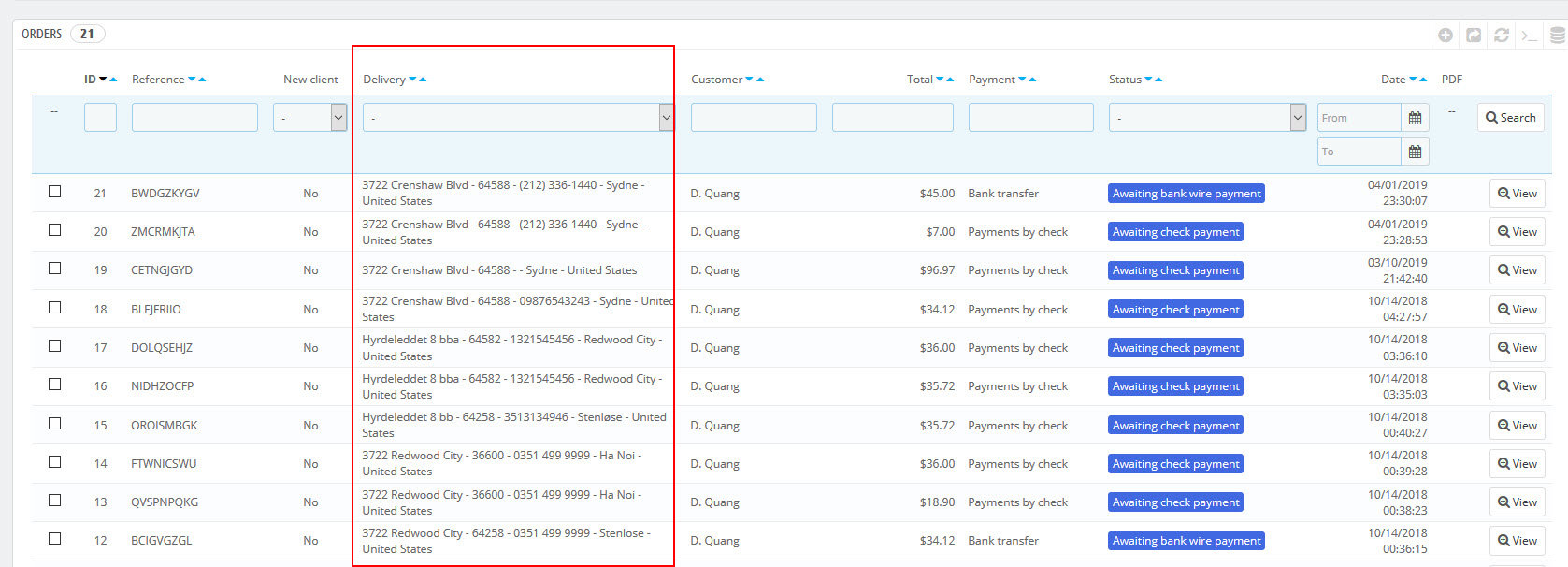Check the box for order 17 DOLQSEHJZ
The image size is (1568, 567).
[54, 345]
